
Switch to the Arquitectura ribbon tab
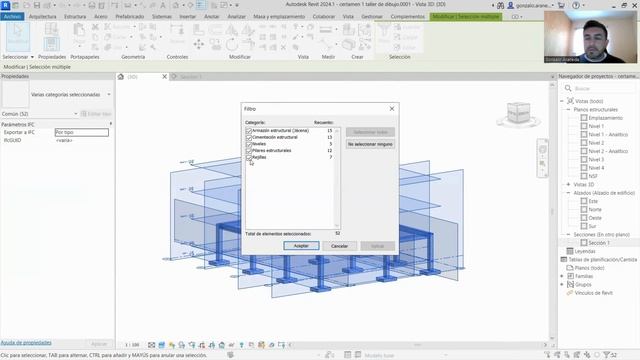(42, 17)
